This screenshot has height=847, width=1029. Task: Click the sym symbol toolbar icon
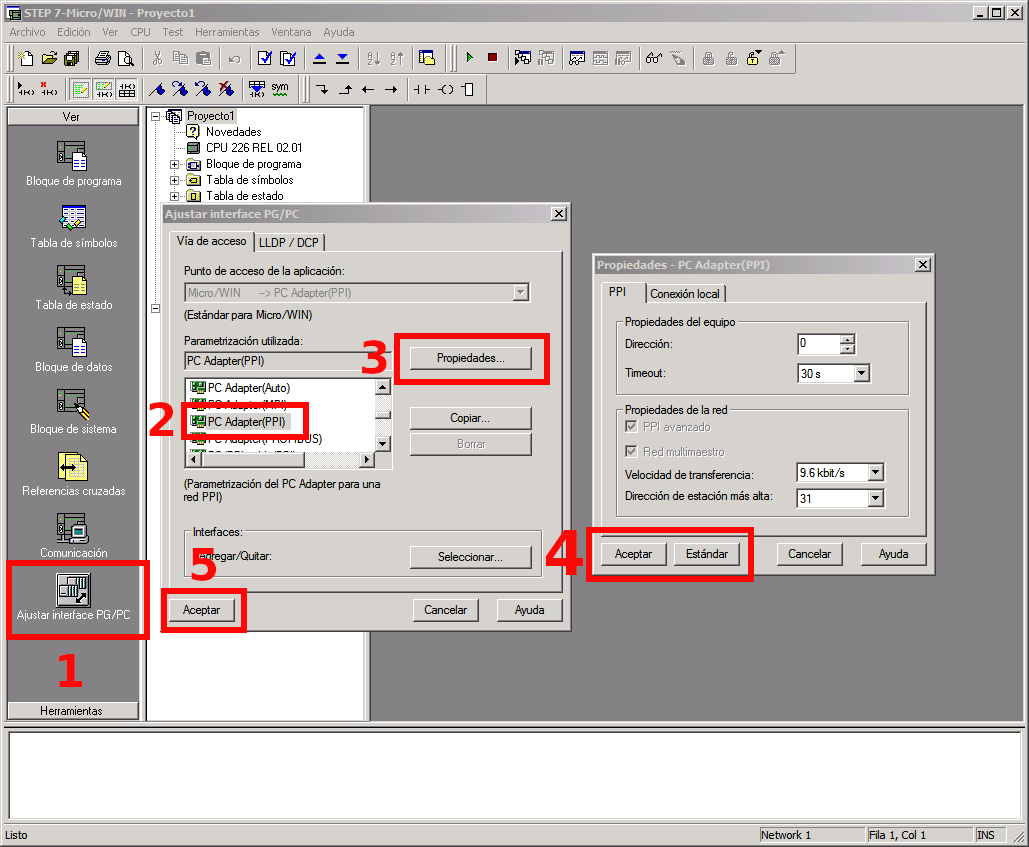280,89
